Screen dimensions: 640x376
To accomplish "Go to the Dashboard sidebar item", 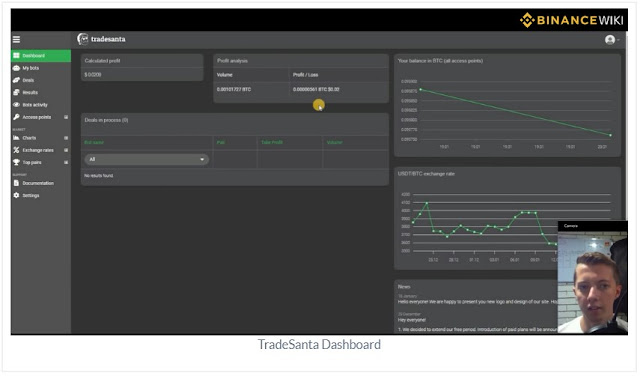I will [x=41, y=56].
